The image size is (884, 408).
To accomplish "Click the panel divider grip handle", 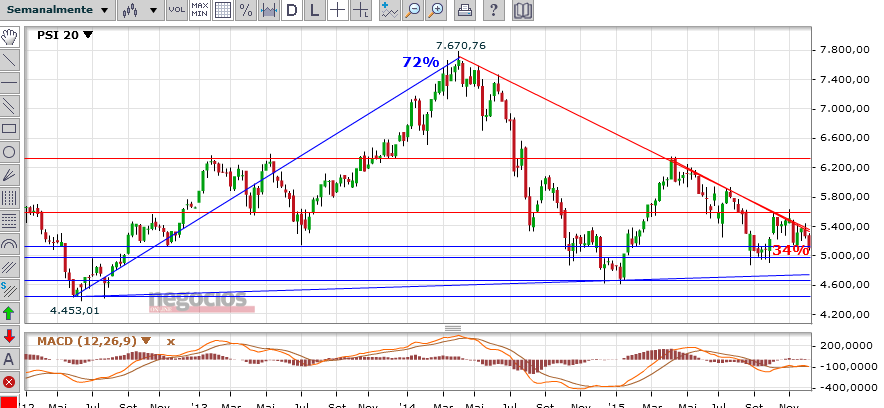I will (453, 329).
